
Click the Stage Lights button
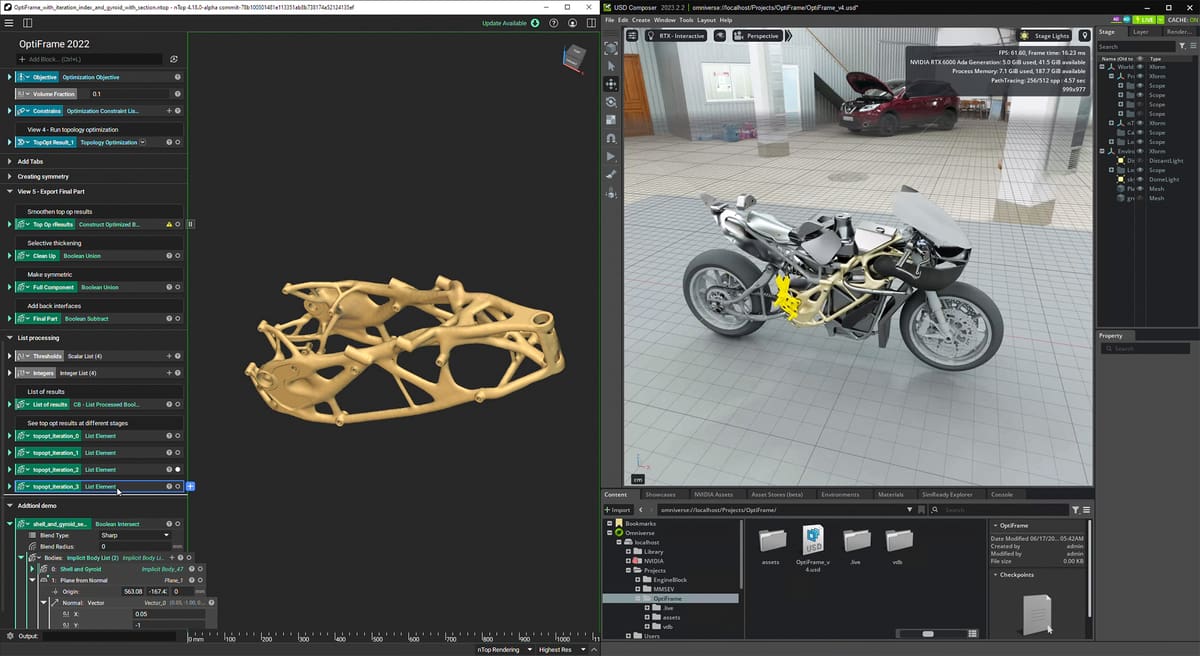point(1044,35)
